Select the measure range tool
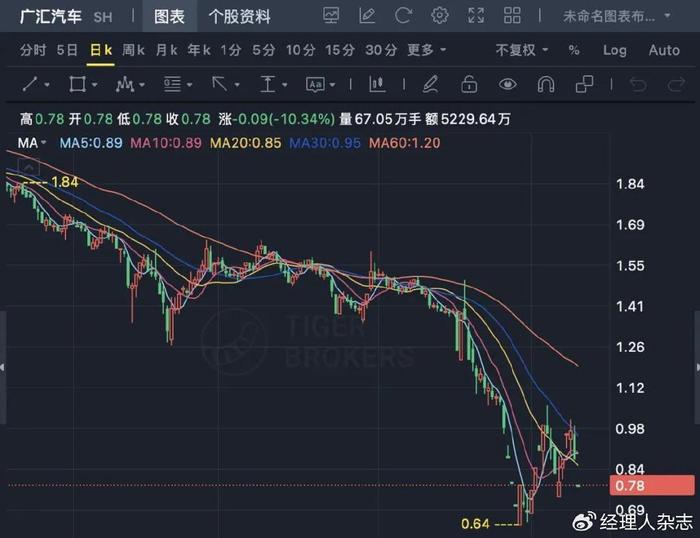Screen dimensions: 700x538 267,84
